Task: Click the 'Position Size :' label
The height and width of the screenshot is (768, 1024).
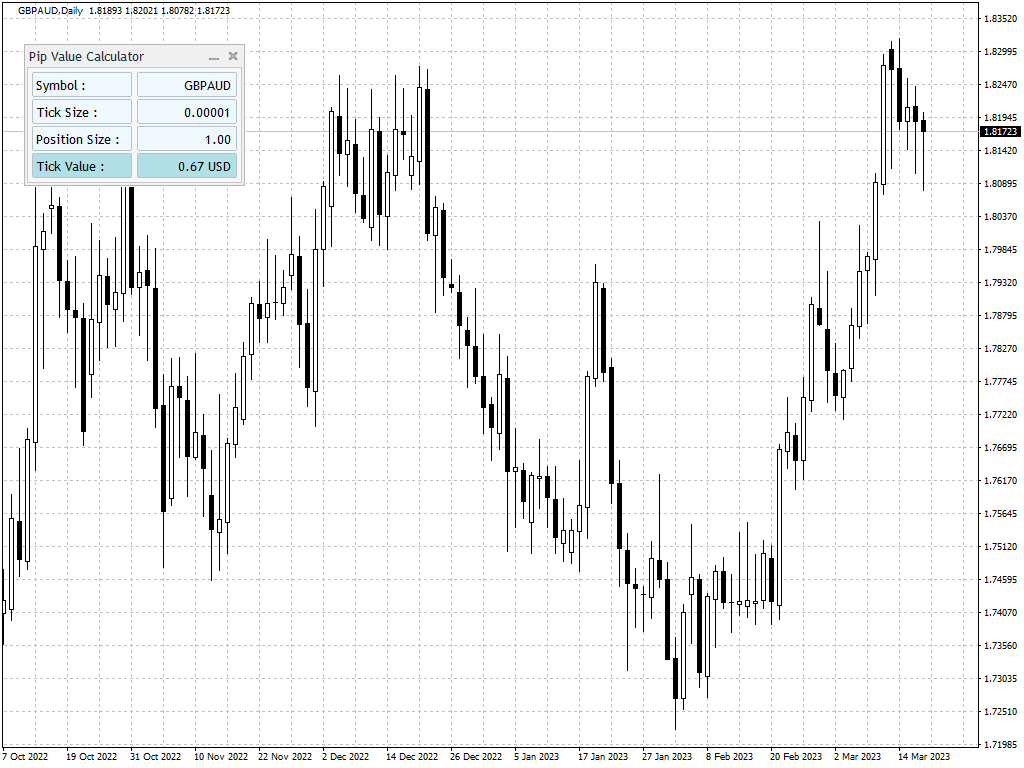Action: click(x=82, y=140)
